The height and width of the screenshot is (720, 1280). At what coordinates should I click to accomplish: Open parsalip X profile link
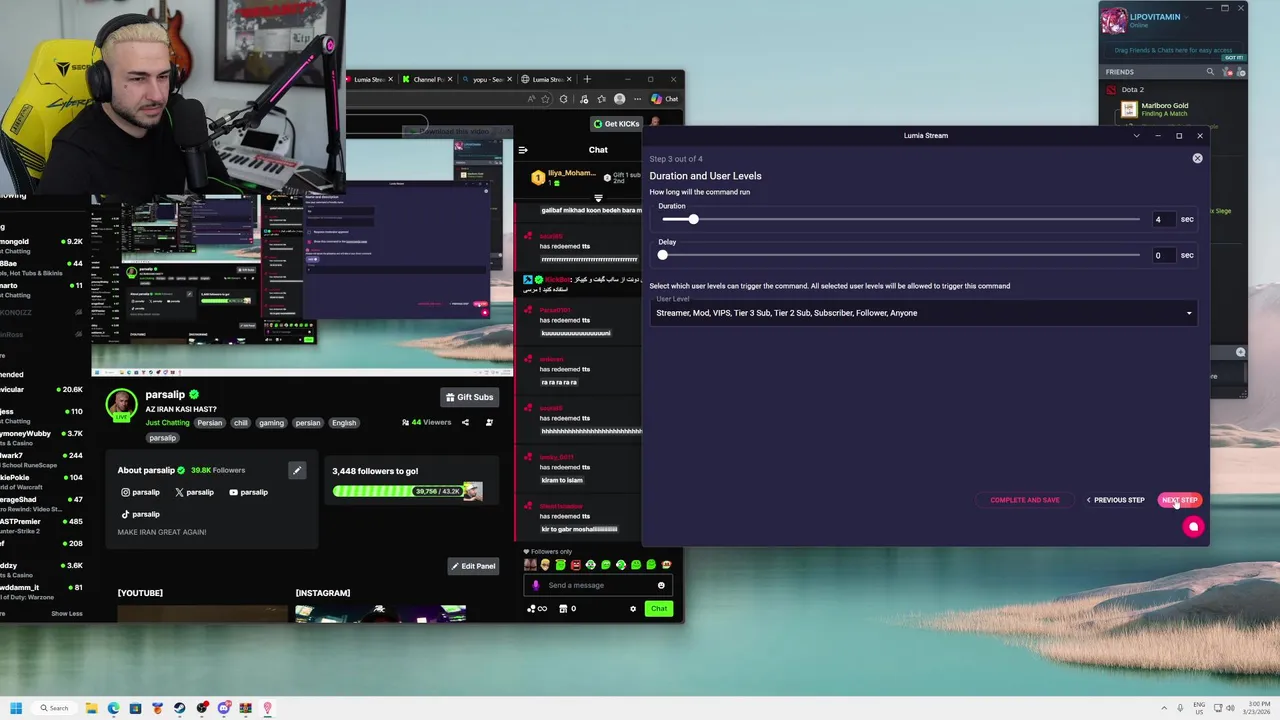pyautogui.click(x=194, y=492)
